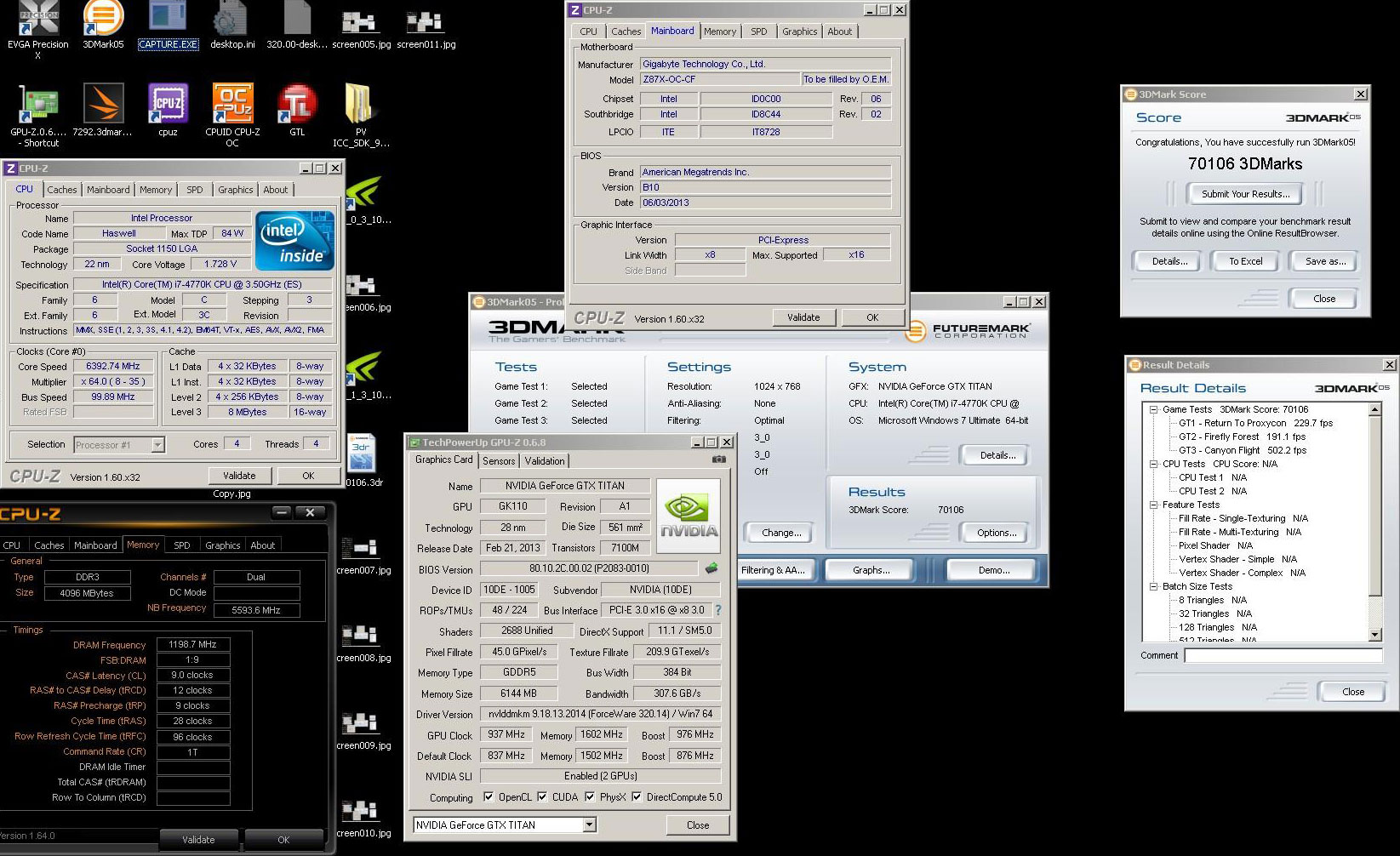Click the BIOS Version field in GPU-Z

tap(589, 568)
